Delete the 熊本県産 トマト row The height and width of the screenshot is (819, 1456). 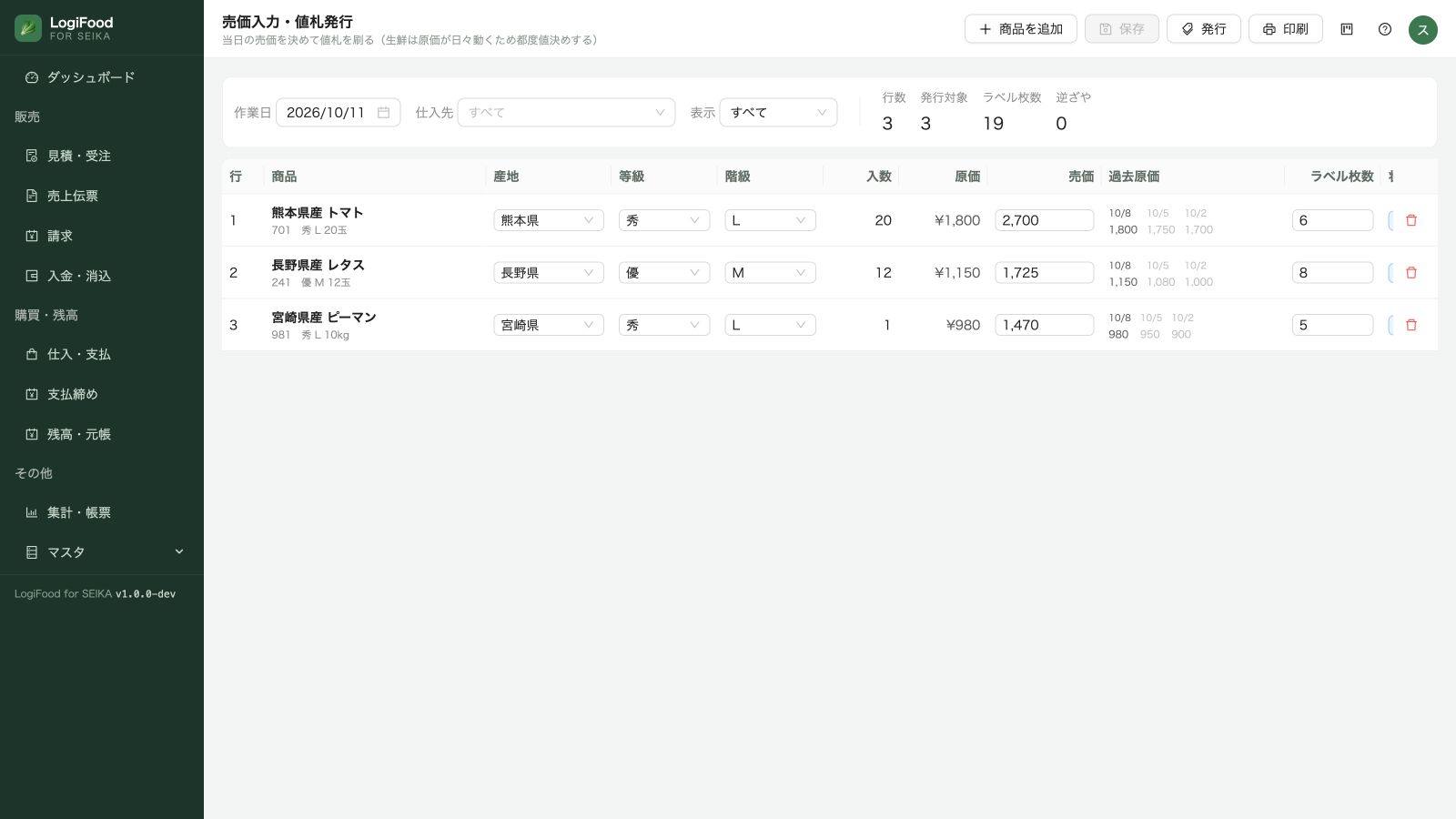point(1411,220)
